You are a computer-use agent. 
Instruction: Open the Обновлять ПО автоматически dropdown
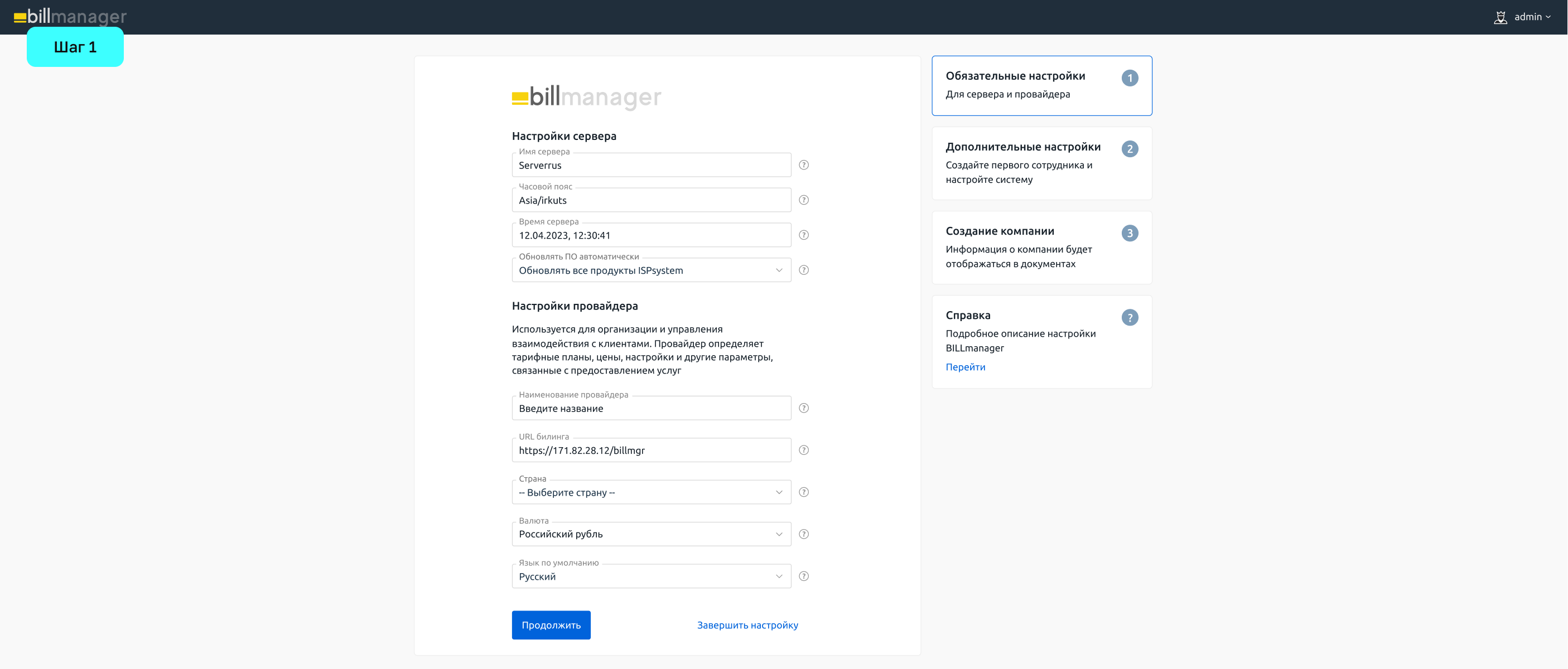click(x=652, y=270)
